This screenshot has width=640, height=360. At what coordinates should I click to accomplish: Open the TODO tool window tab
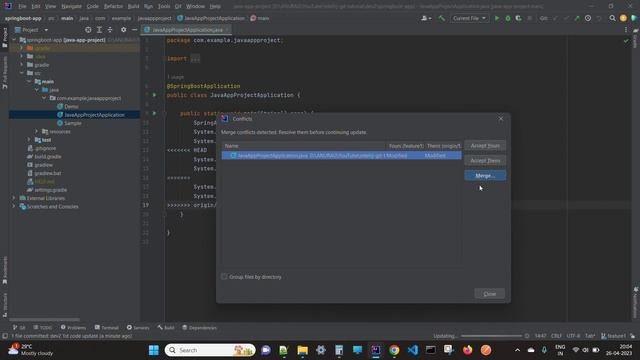42,328
